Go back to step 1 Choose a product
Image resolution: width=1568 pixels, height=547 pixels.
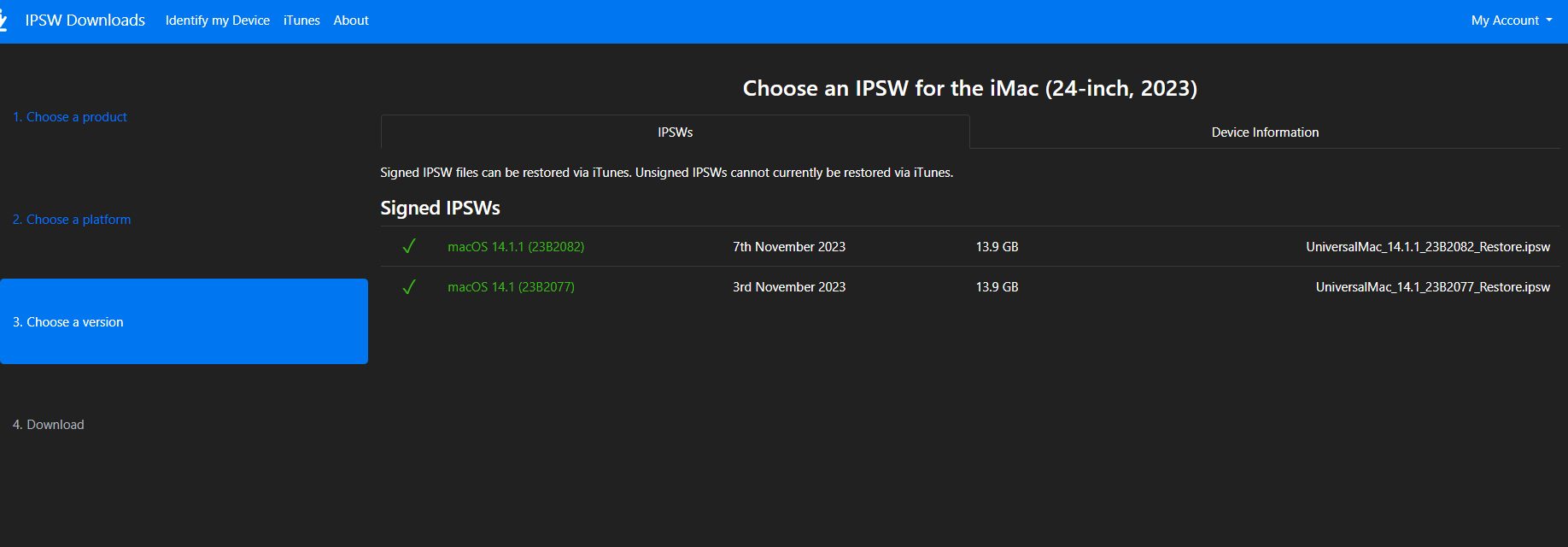coord(70,117)
